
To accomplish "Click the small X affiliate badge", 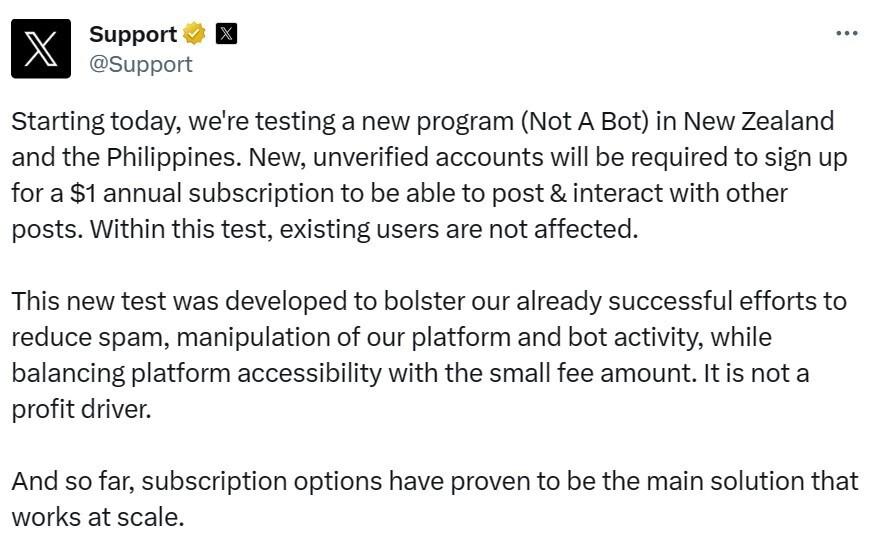I will coord(227,34).
